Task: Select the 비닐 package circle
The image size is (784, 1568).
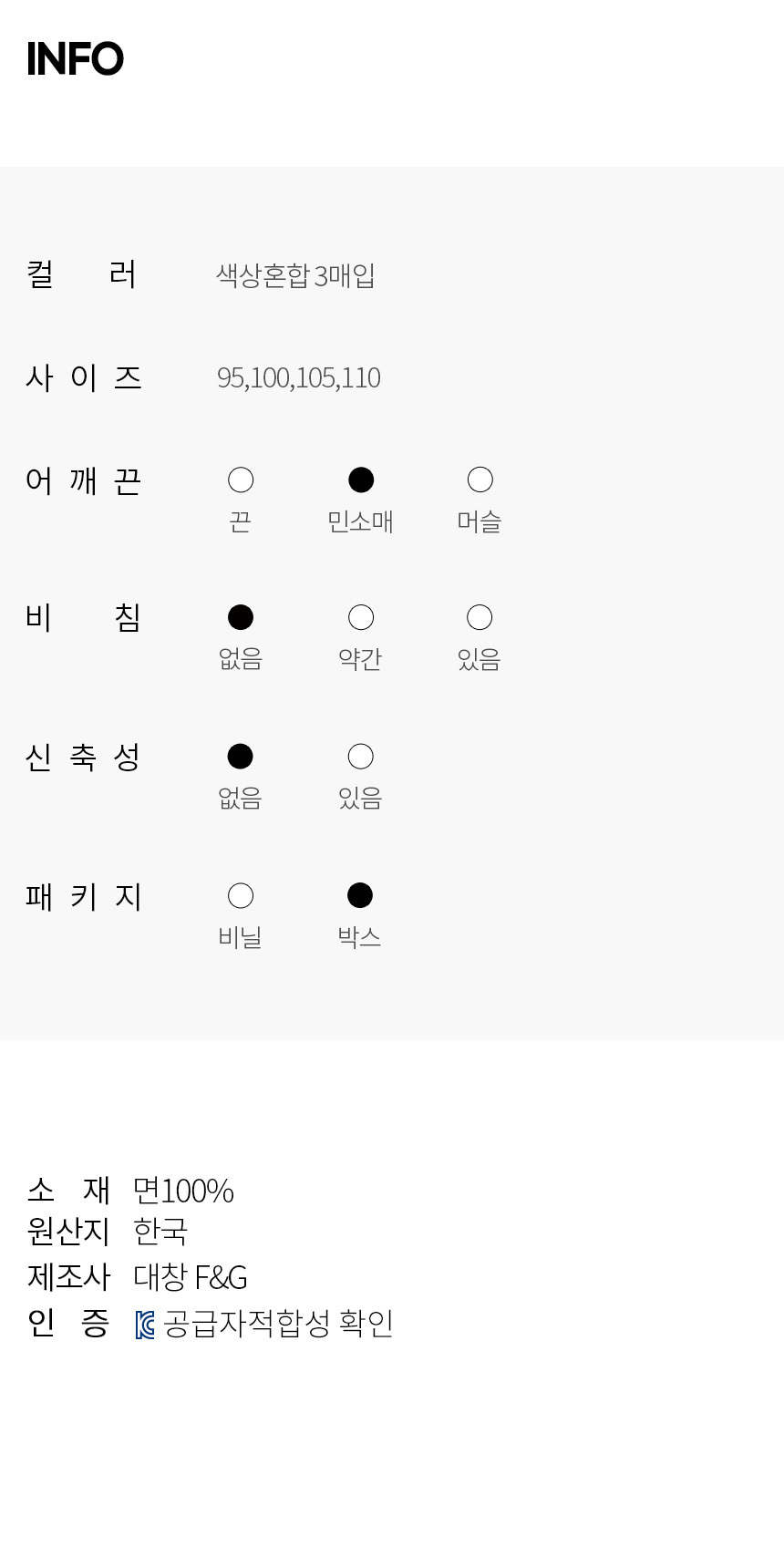Action: [241, 896]
